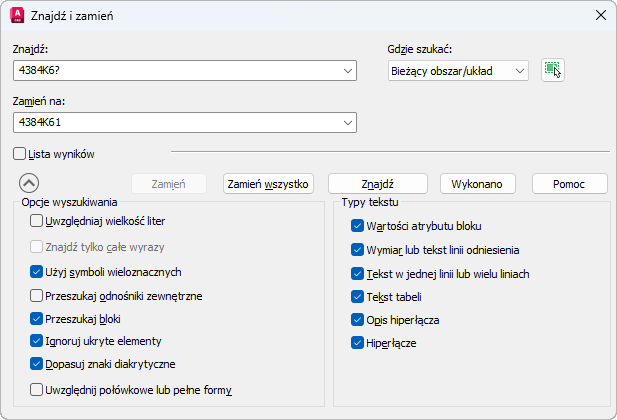This screenshot has height=420, width=617.
Task: Enable the Lista wyników checkbox
Action: coord(20,154)
